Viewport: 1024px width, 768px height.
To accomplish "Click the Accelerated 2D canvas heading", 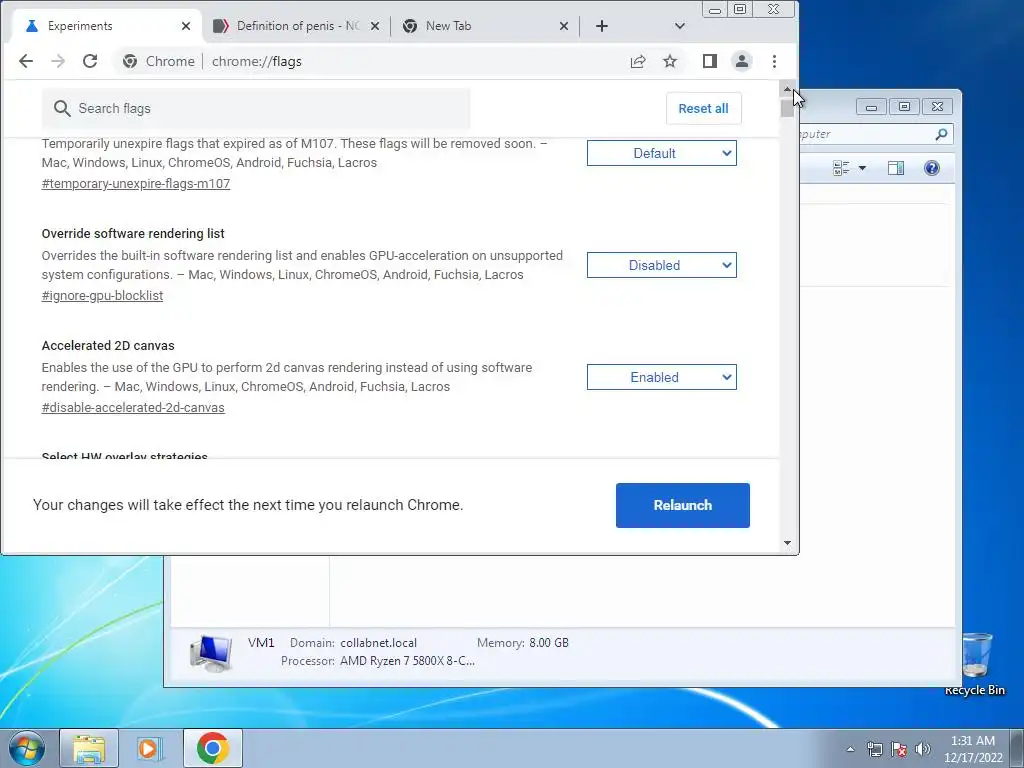I will (108, 345).
